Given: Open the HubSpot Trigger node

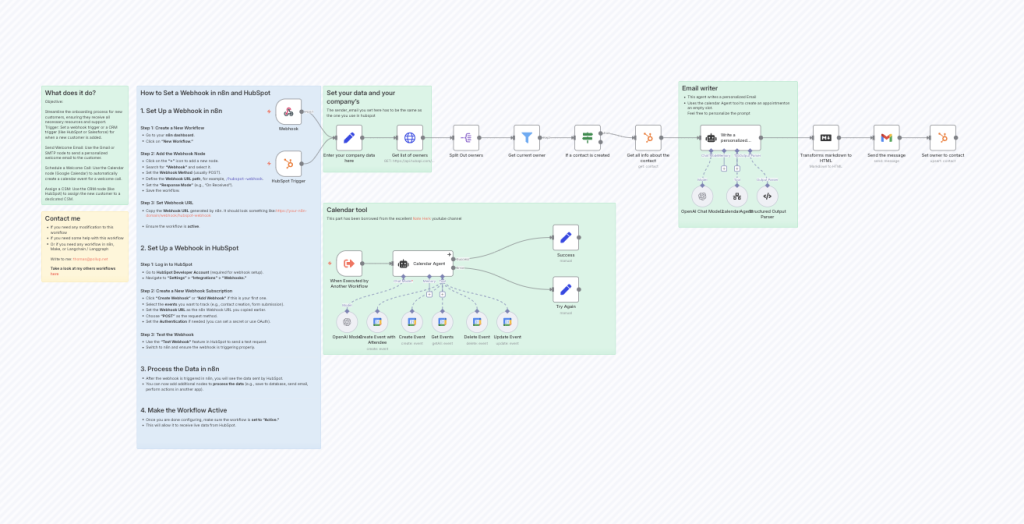Looking at the screenshot, I should 288,163.
